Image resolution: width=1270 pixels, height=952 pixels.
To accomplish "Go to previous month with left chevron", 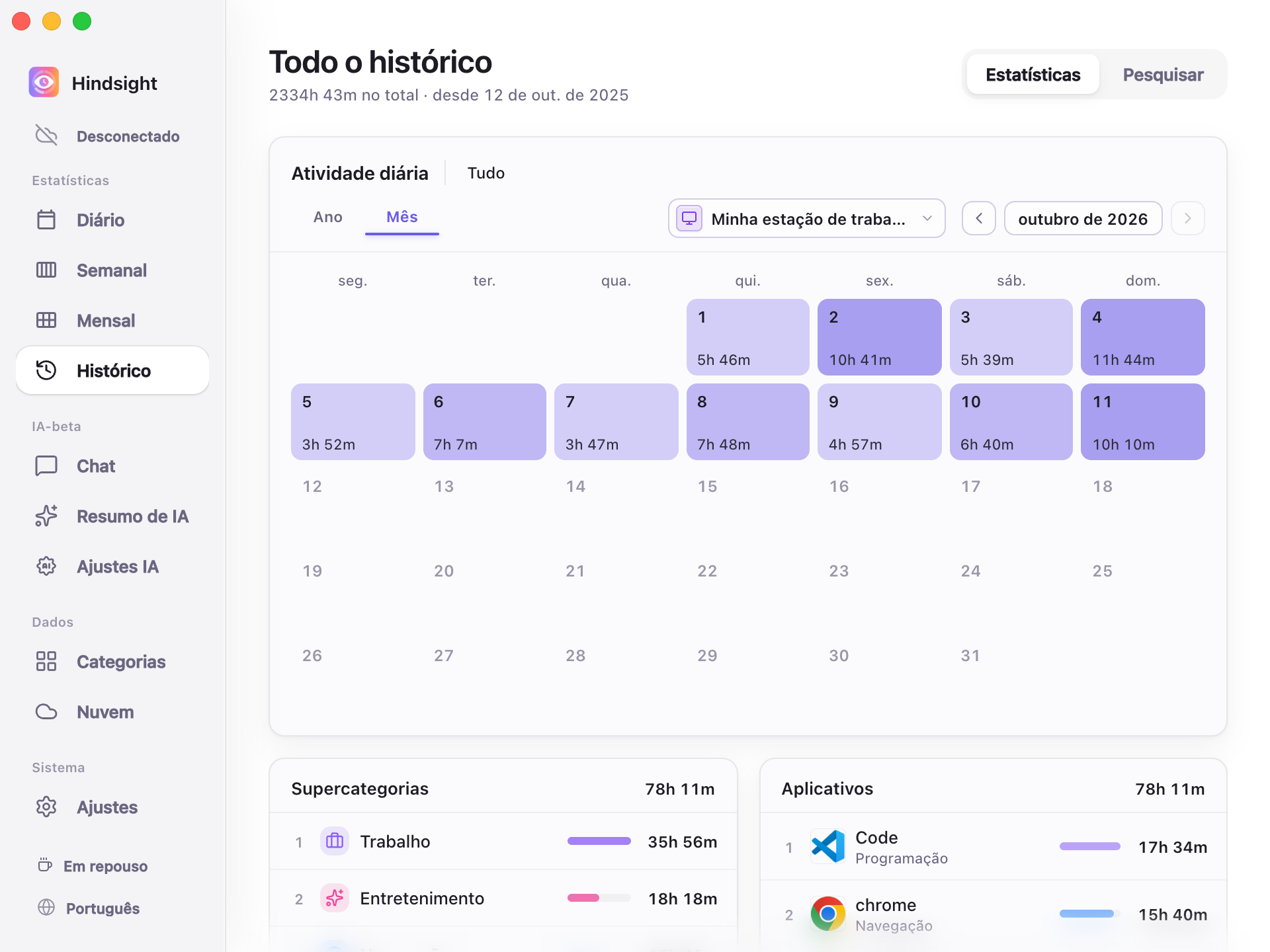I will click(x=979, y=218).
